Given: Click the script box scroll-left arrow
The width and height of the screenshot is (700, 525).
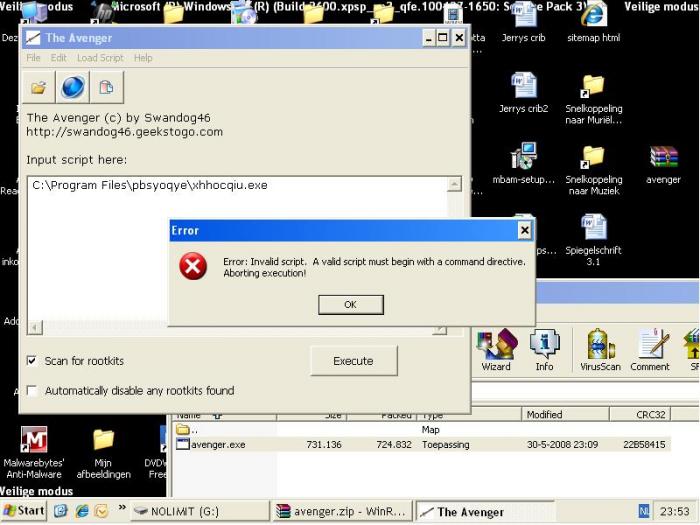Looking at the screenshot, I should pyautogui.click(x=35, y=328).
